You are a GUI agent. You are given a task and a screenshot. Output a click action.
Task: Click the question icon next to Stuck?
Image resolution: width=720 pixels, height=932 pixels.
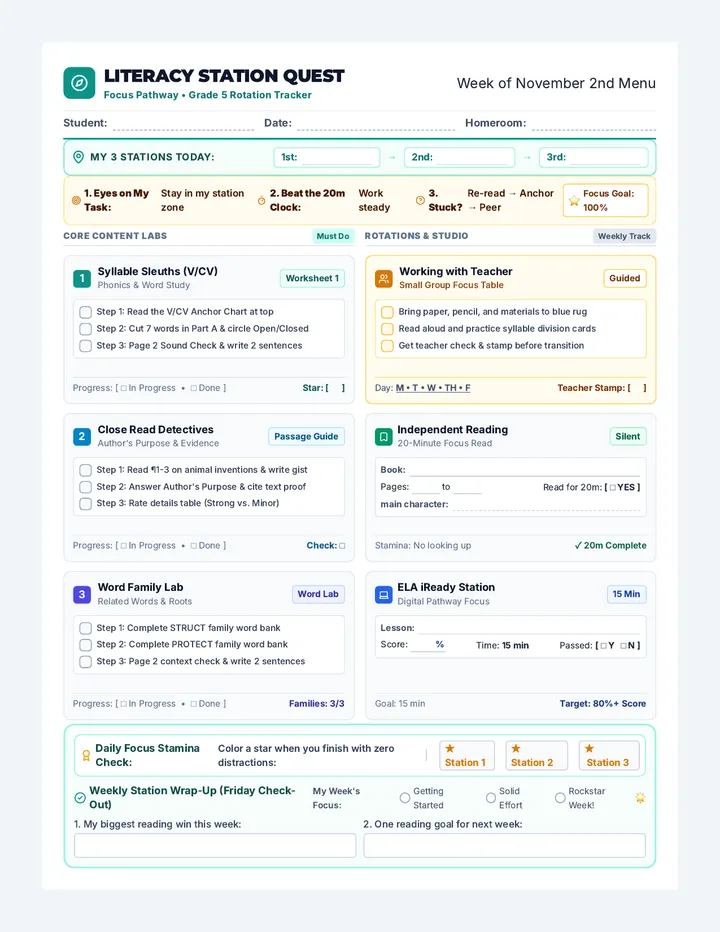[x=420, y=200]
